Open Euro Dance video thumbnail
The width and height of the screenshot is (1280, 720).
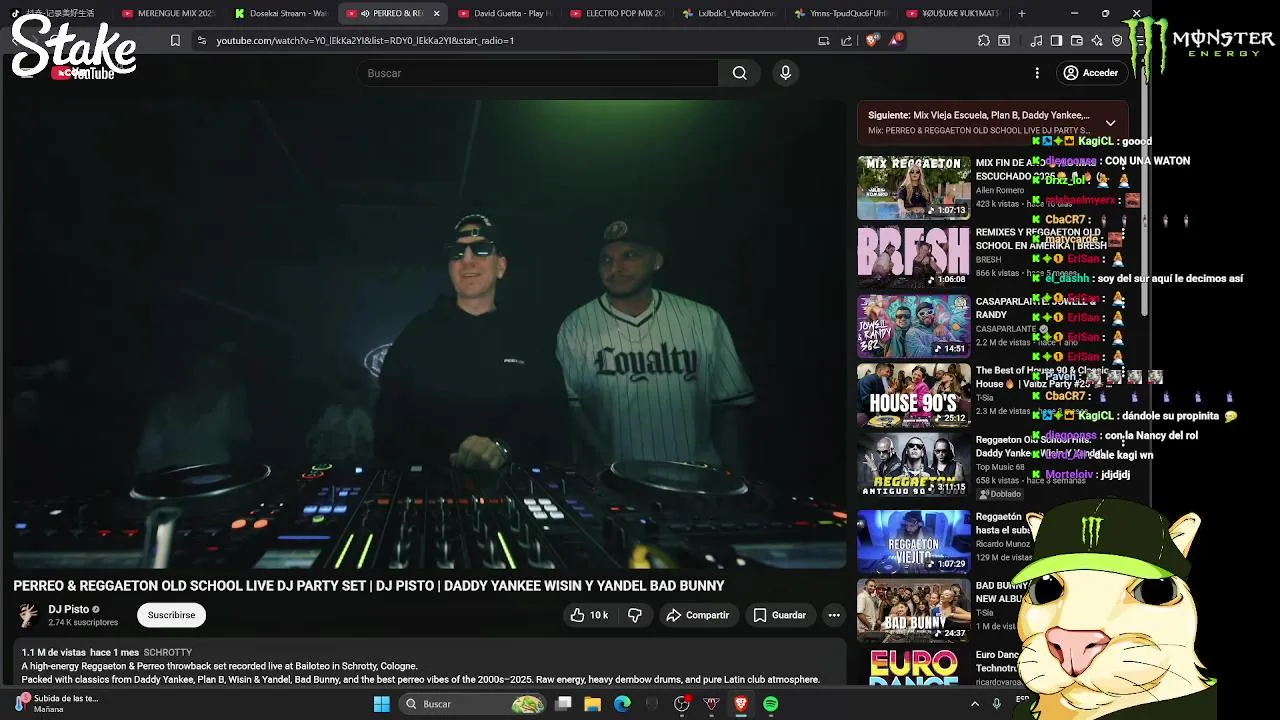click(x=914, y=666)
